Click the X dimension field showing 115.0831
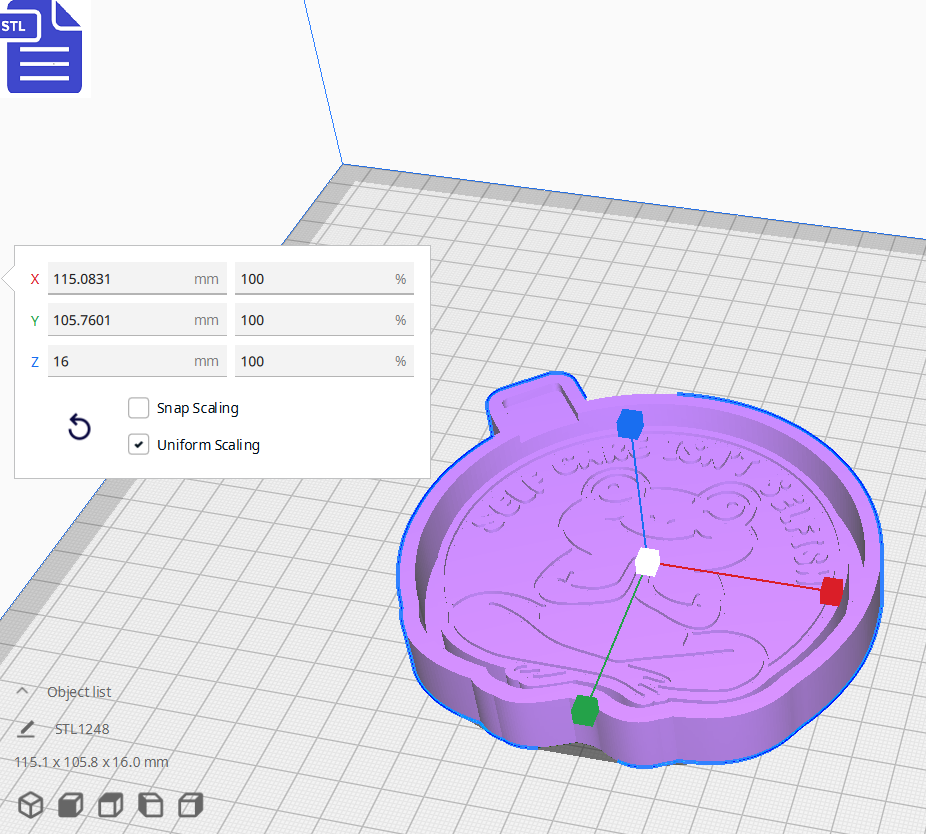926x834 pixels. click(x=137, y=278)
